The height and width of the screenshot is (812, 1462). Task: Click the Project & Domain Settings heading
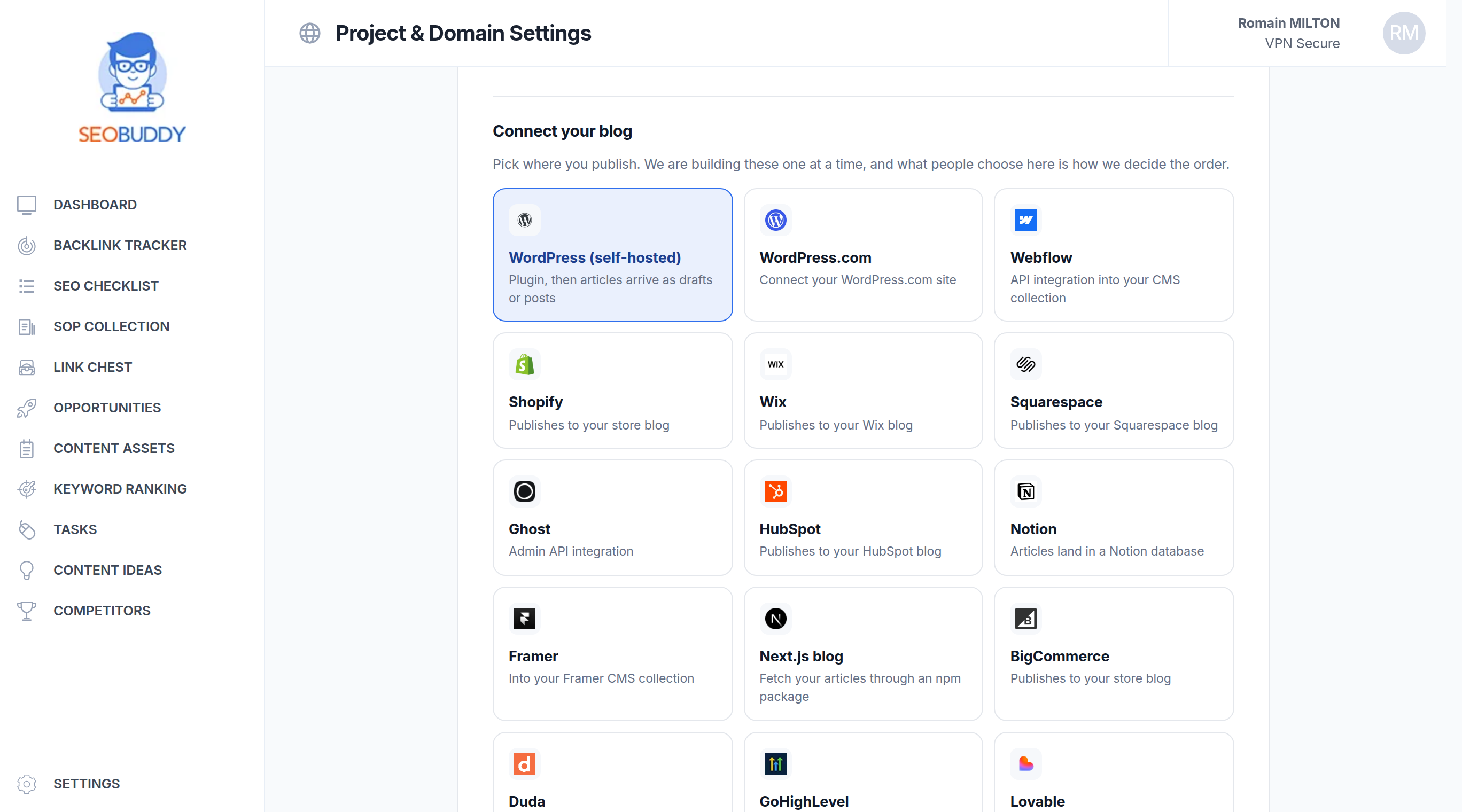tap(463, 33)
